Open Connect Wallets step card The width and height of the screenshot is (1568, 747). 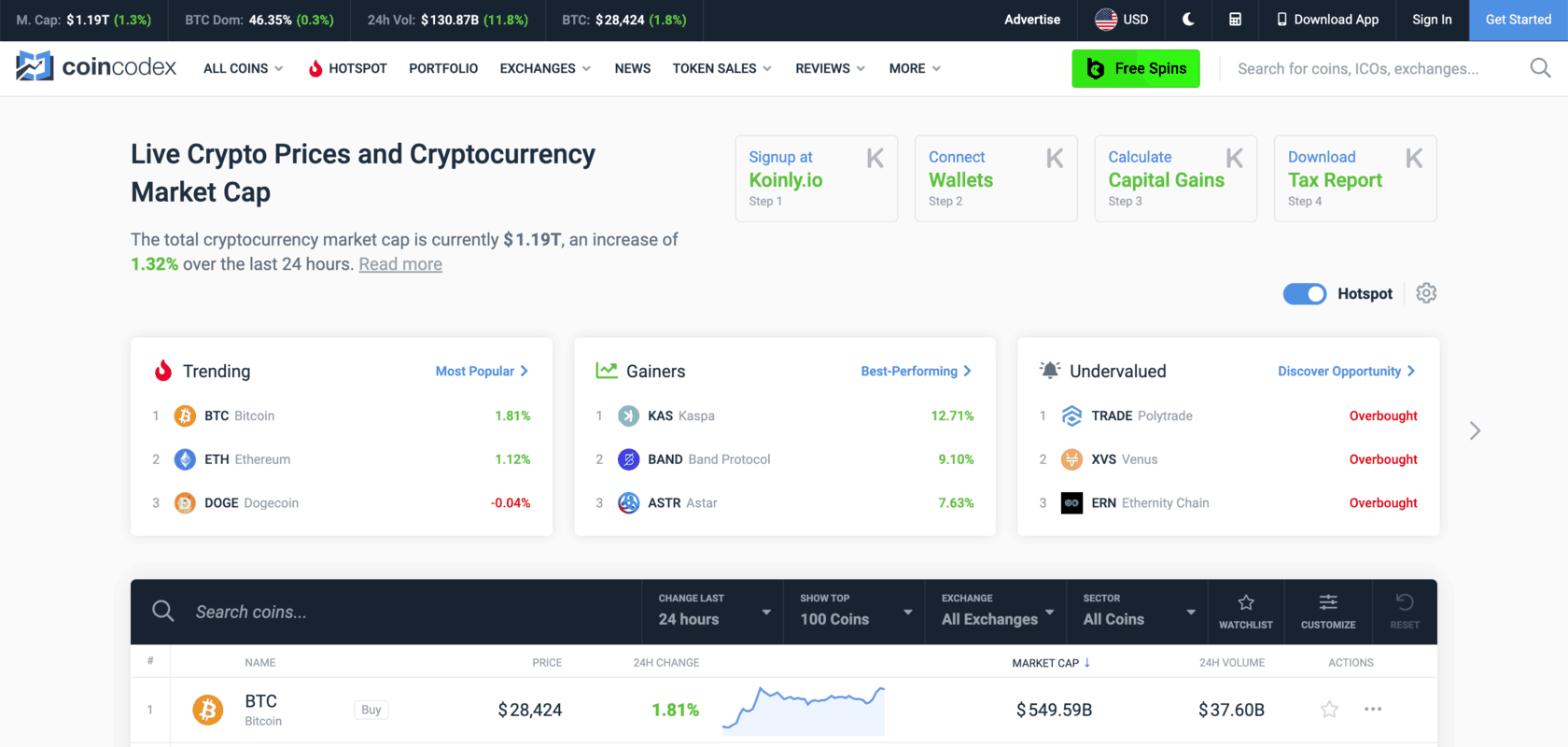click(996, 178)
